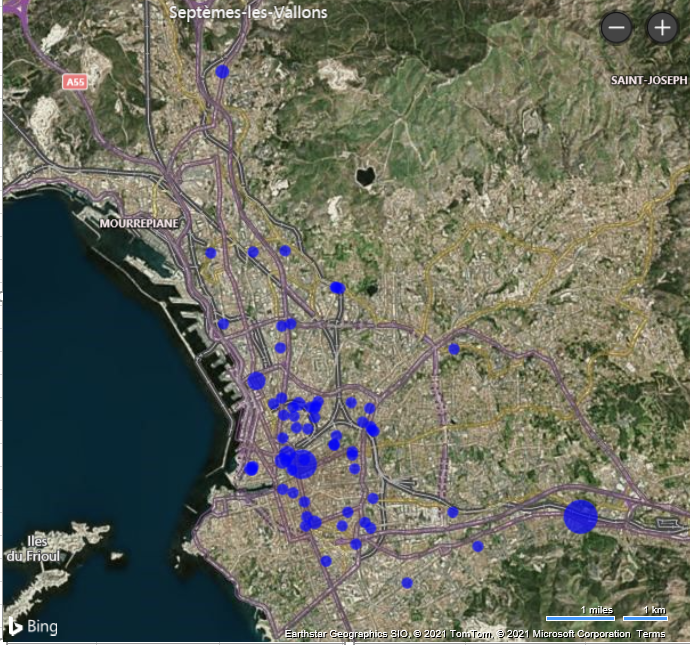Viewport: 690px width, 645px height.
Task: Zoom out using the minus button
Action: [617, 28]
